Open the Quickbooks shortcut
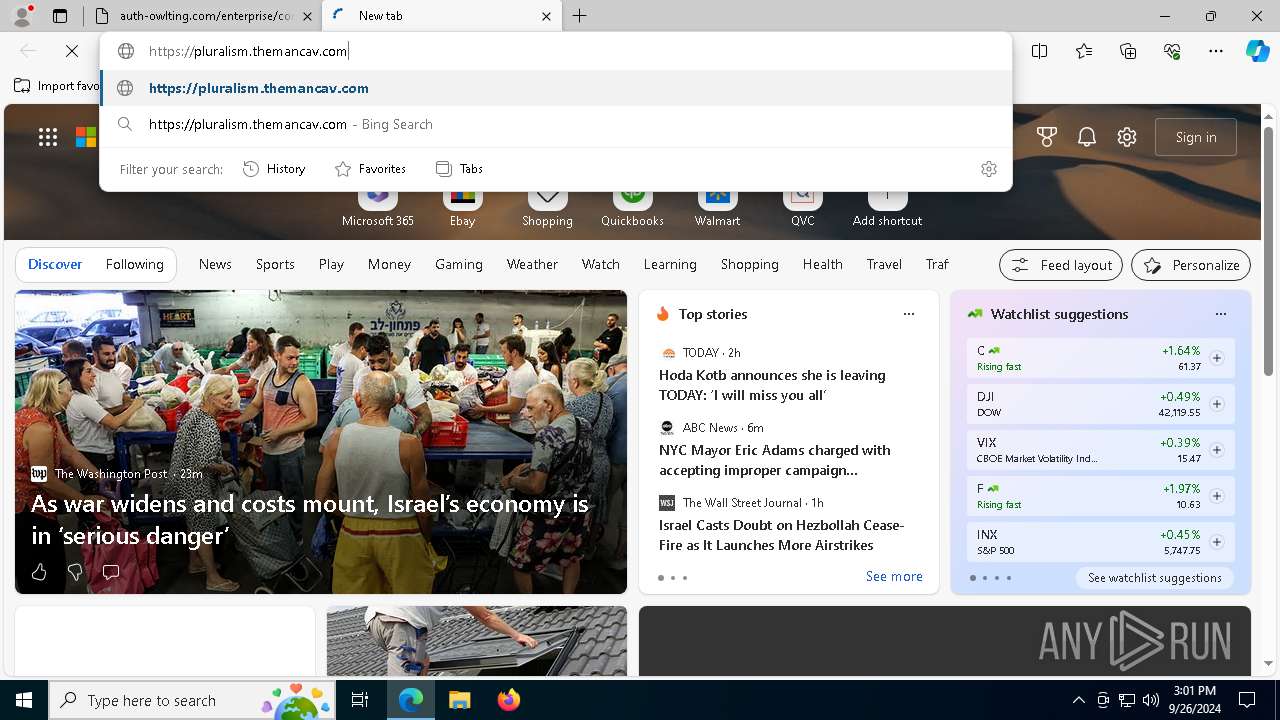The image size is (1280, 720). point(632,208)
